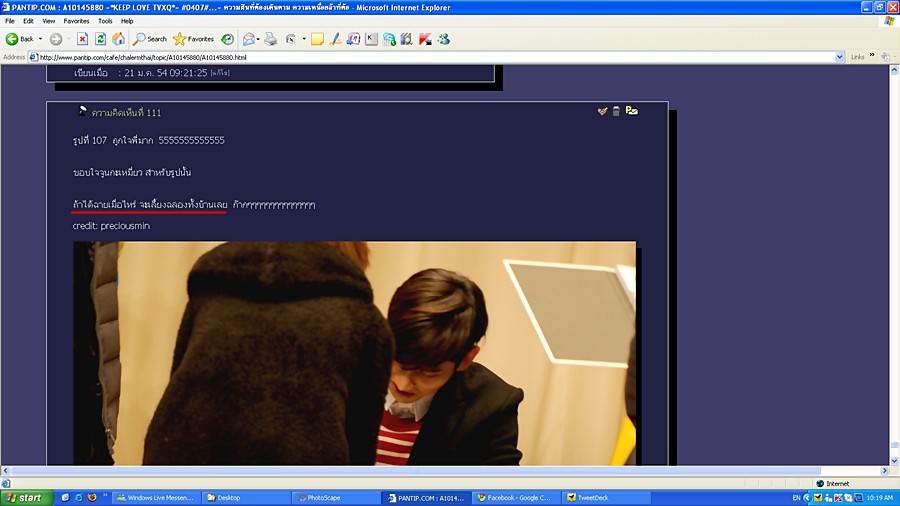This screenshot has width=900, height=506.
Task: Open the Favorites pane
Action: click(193, 39)
